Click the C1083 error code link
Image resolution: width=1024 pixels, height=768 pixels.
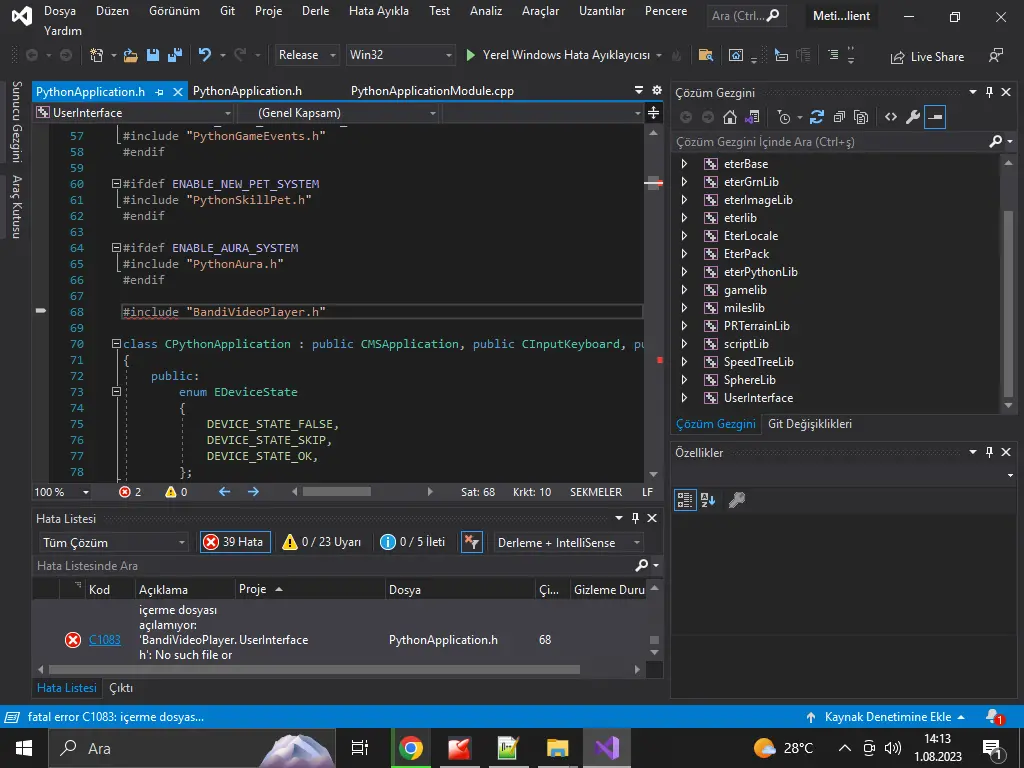click(x=104, y=640)
